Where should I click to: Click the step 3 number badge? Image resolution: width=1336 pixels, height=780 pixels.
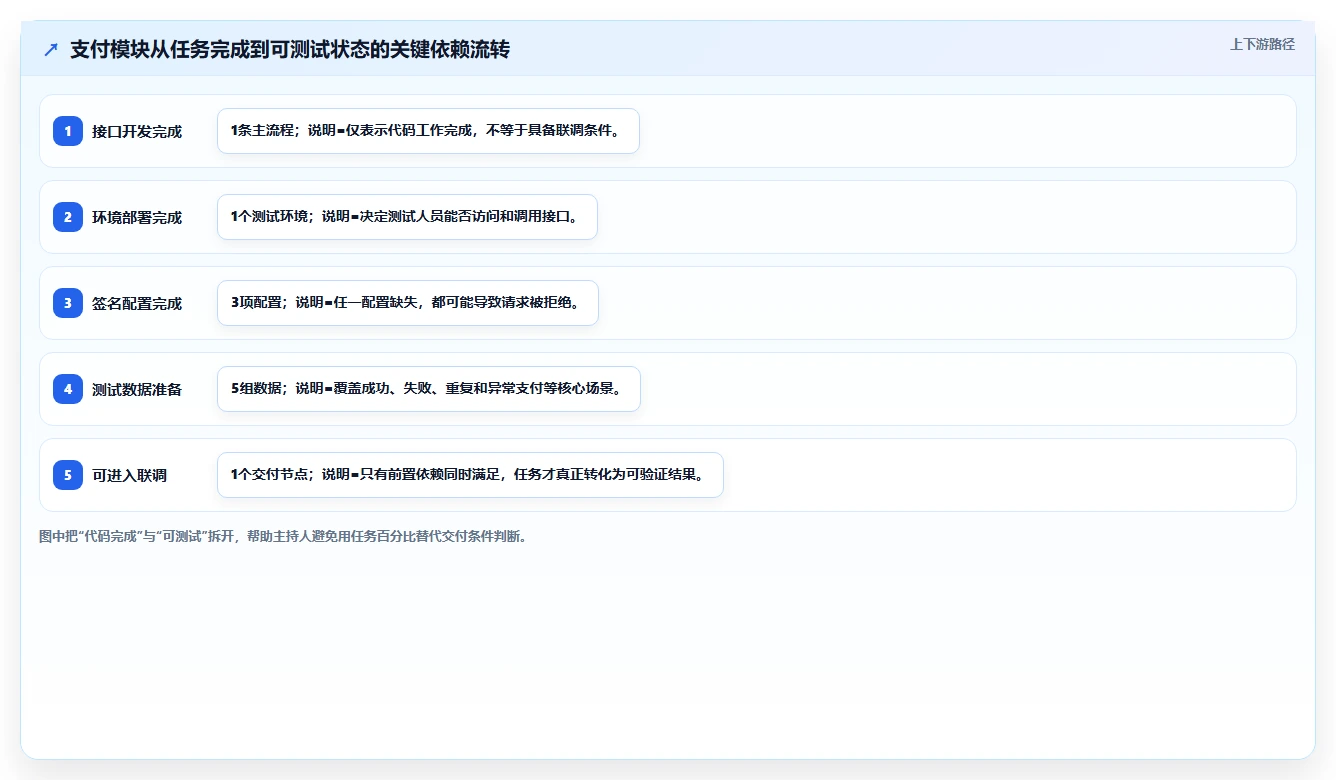coord(68,303)
